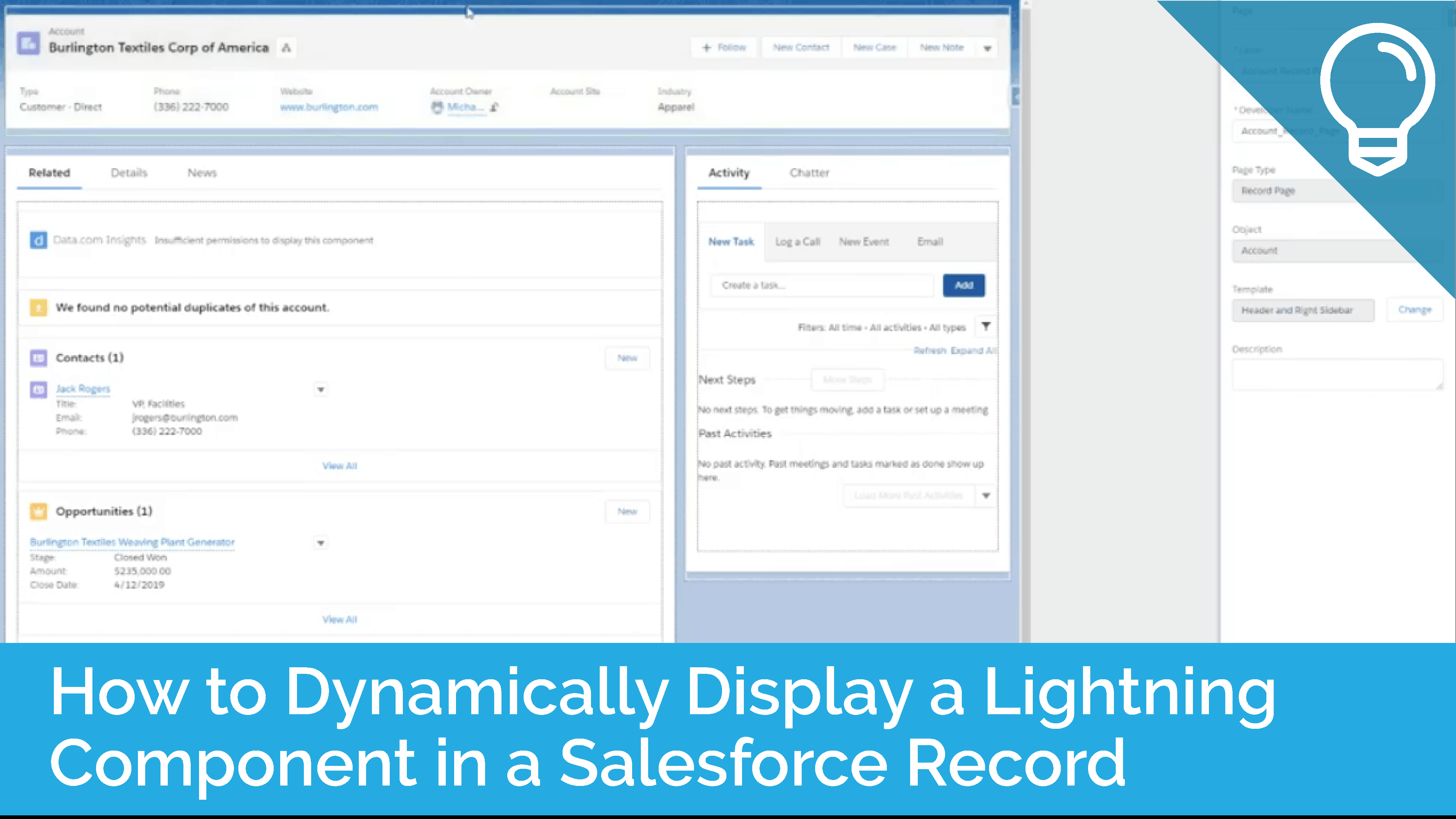
Task: Select the New Task composer tab
Action: tap(731, 242)
